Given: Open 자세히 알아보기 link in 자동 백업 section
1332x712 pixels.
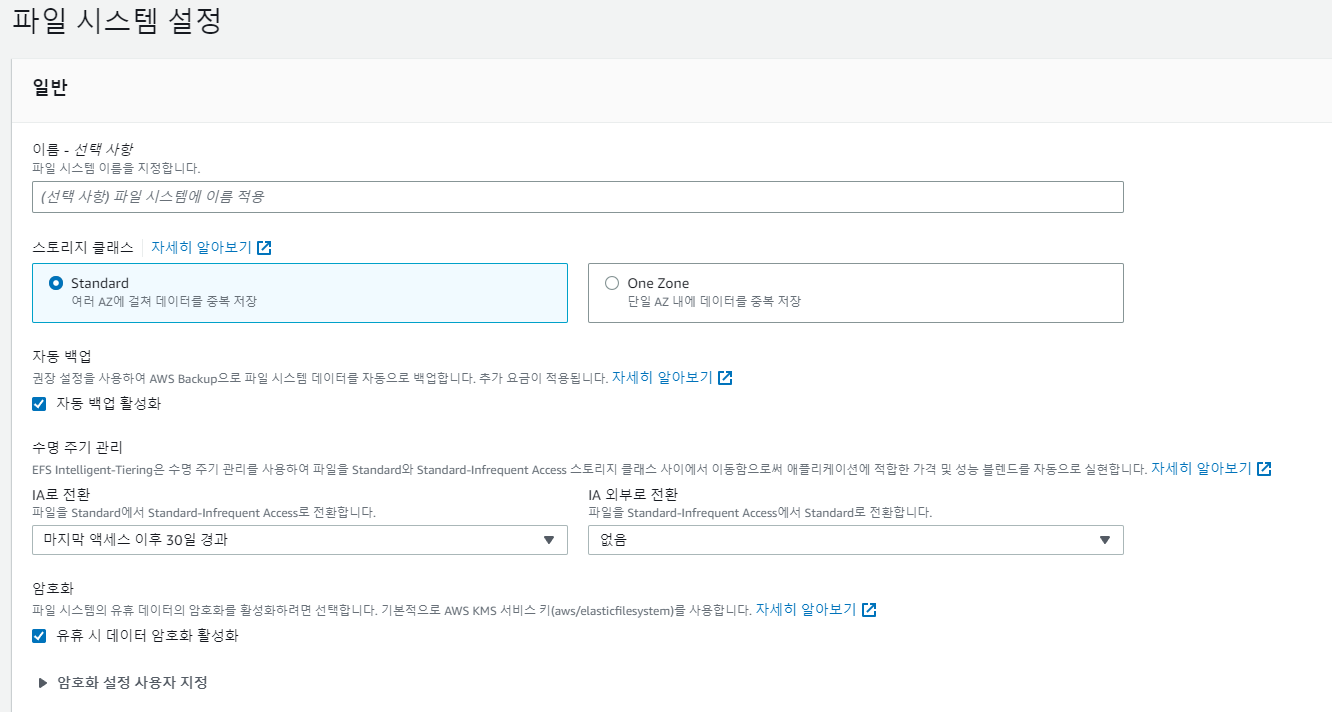Looking at the screenshot, I should pyautogui.click(x=662, y=378).
